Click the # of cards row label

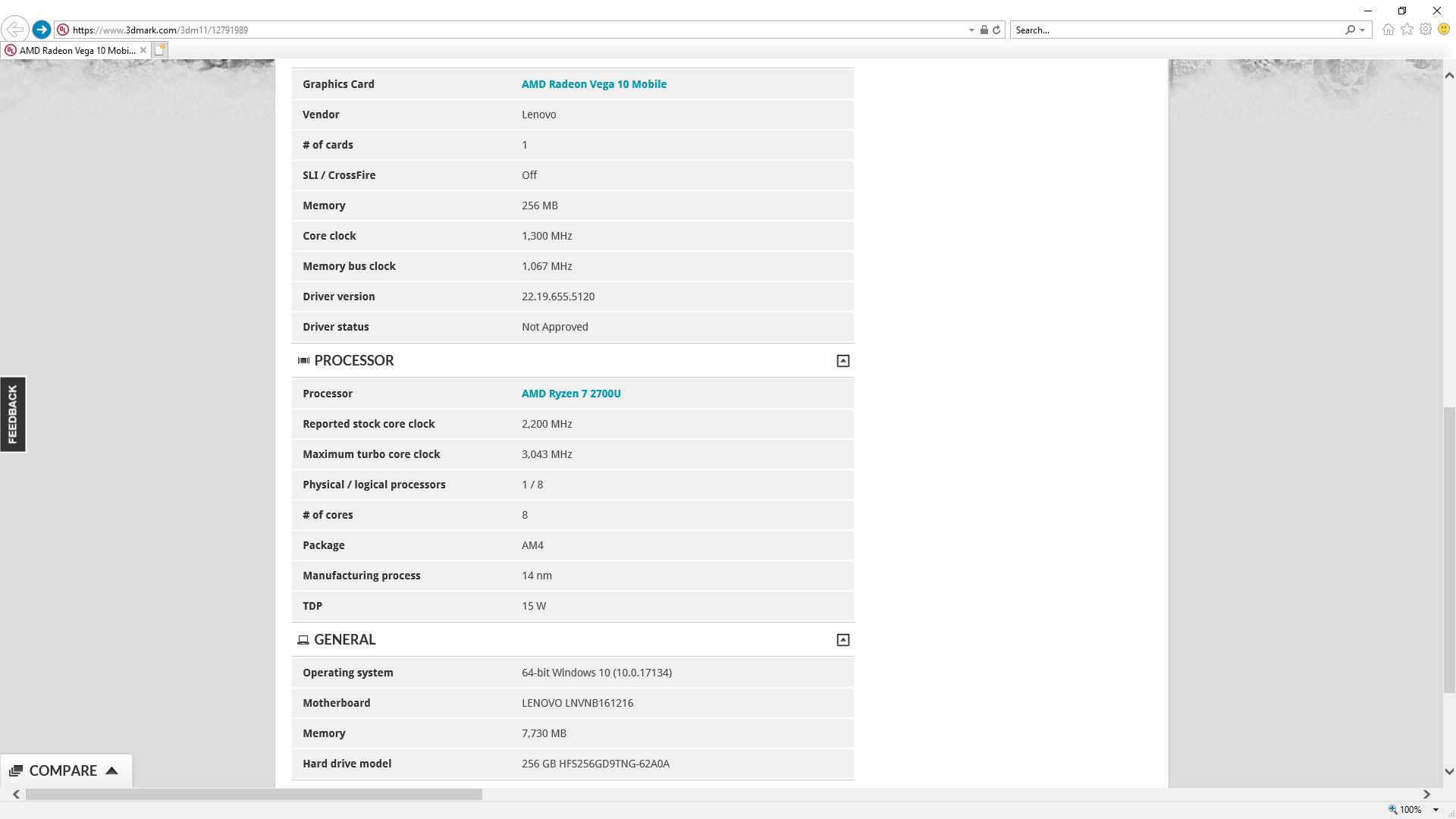pyautogui.click(x=328, y=145)
